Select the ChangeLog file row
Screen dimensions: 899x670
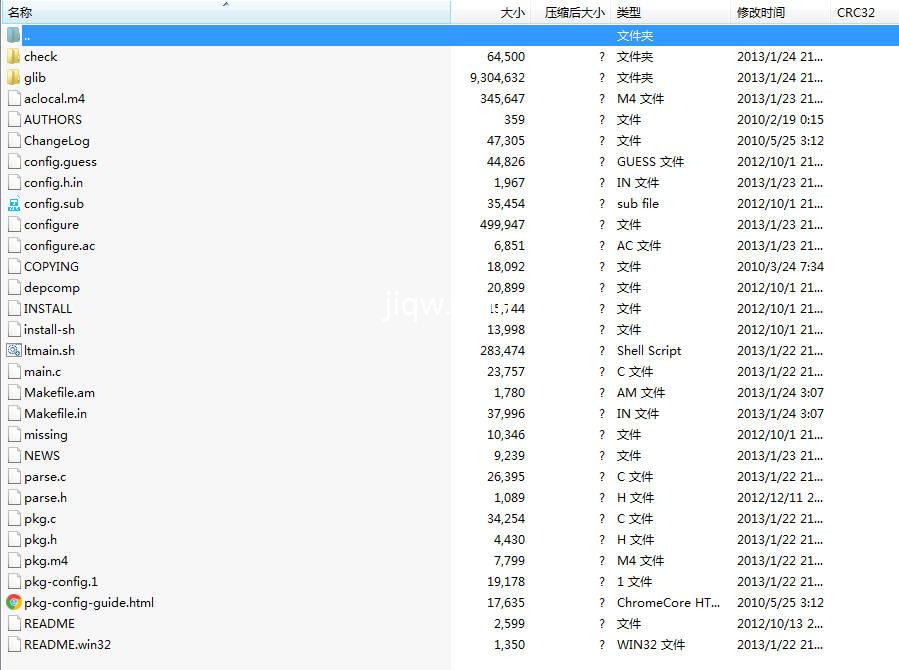tap(57, 140)
